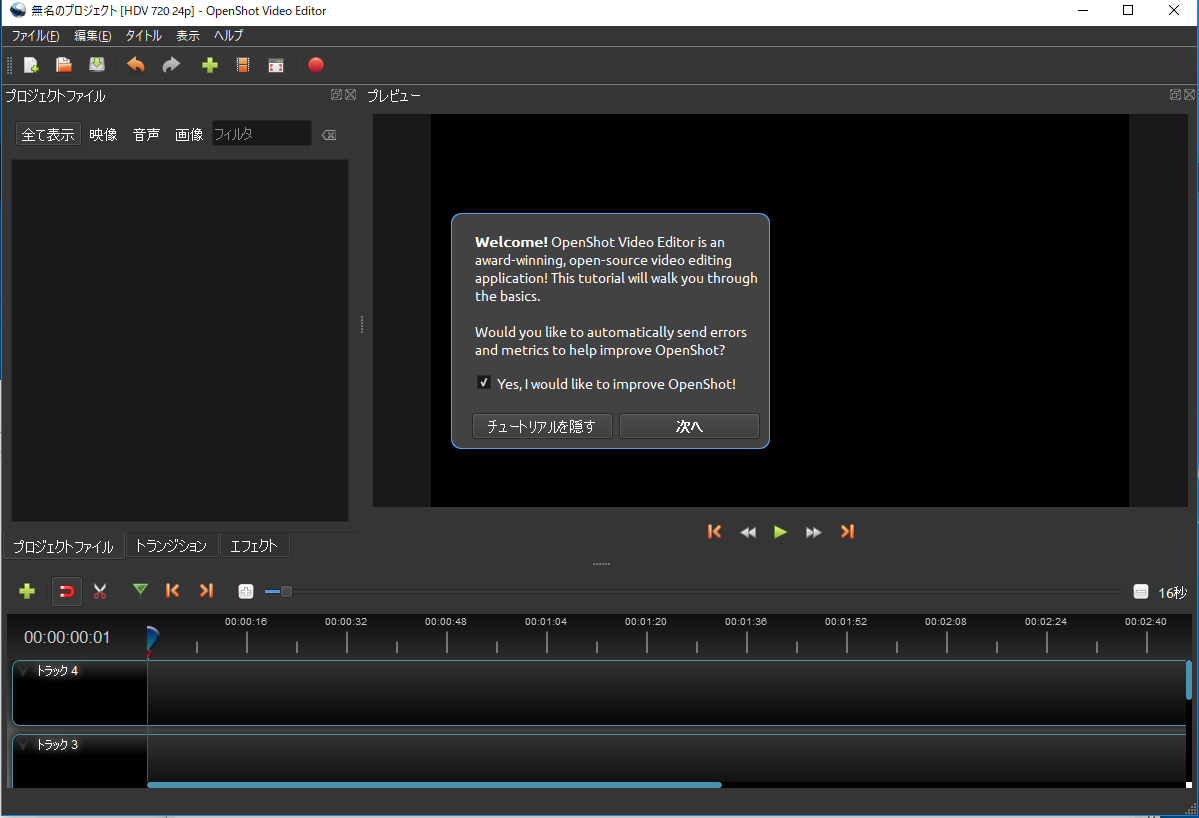
Task: Filter project files by 音声 (audio)
Action: 146,135
